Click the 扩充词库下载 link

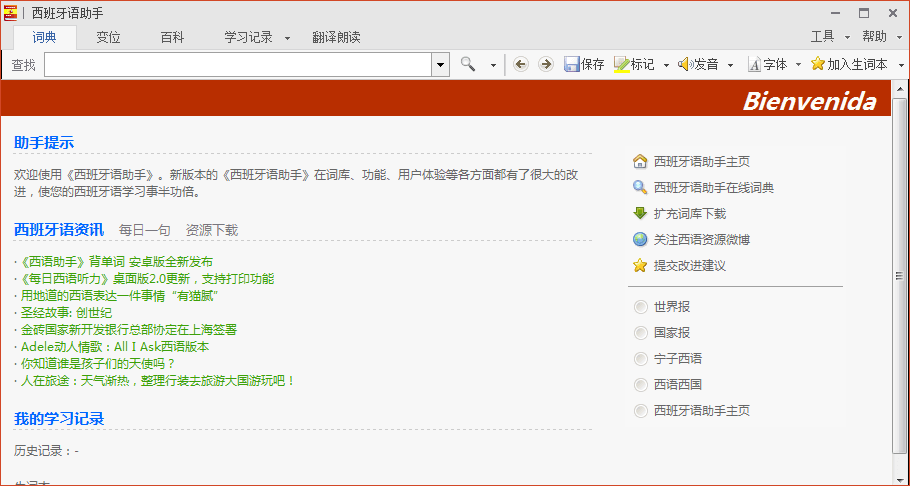click(x=689, y=213)
